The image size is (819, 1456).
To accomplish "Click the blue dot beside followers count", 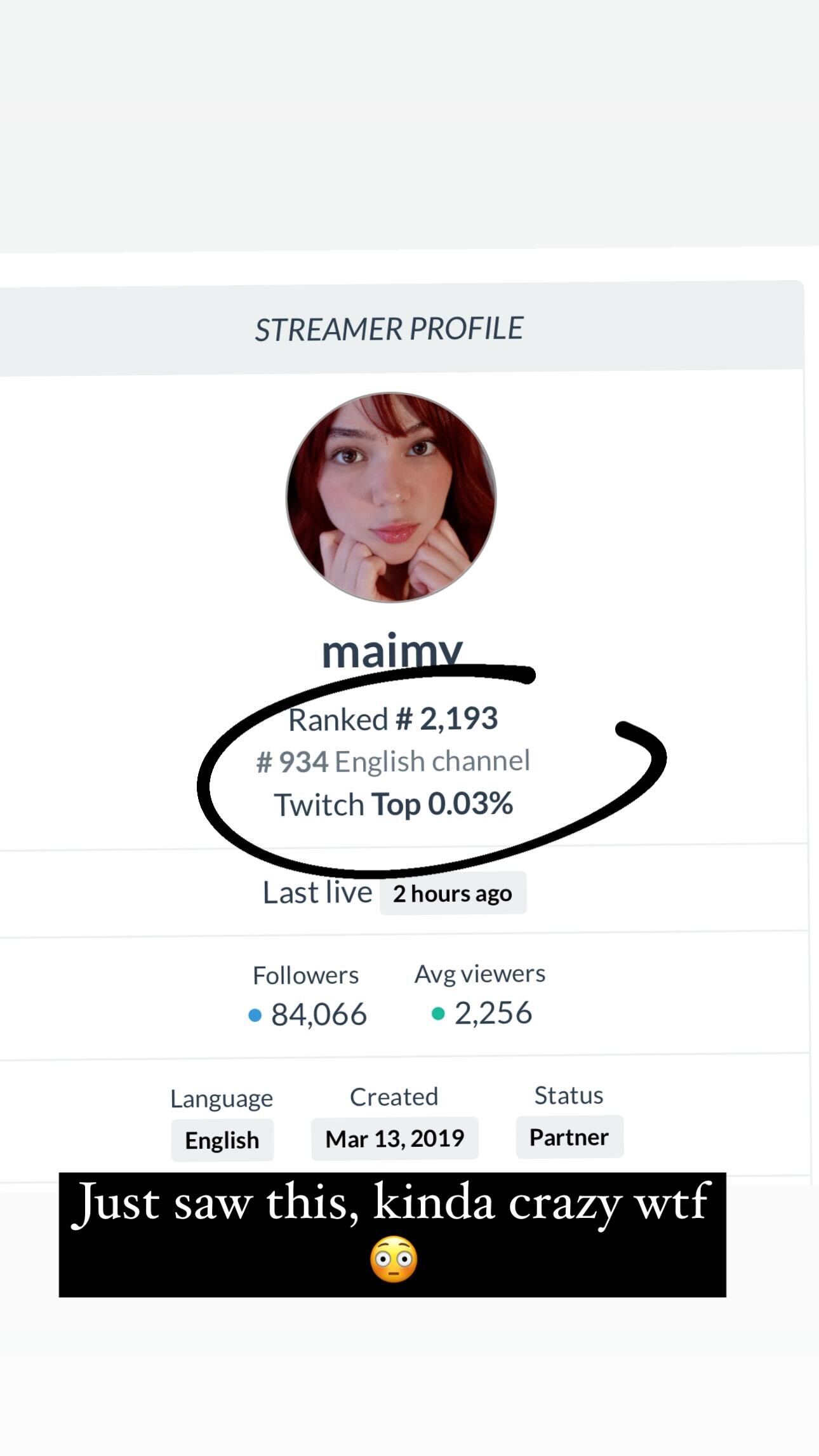I will (x=255, y=1015).
